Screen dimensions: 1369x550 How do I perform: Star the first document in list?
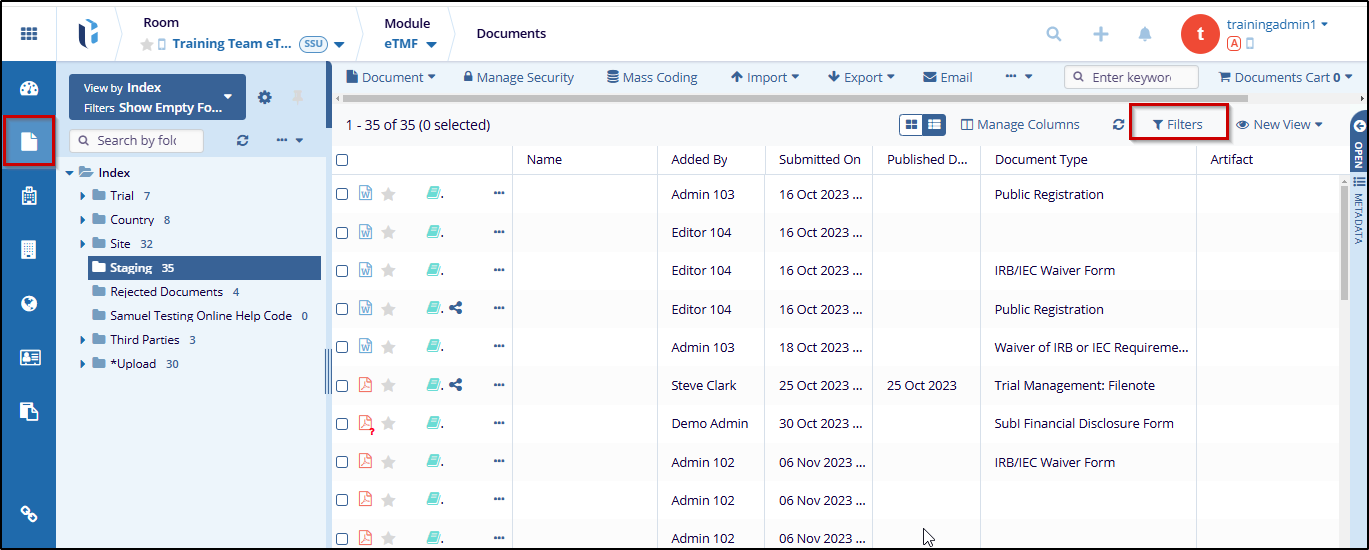point(388,195)
